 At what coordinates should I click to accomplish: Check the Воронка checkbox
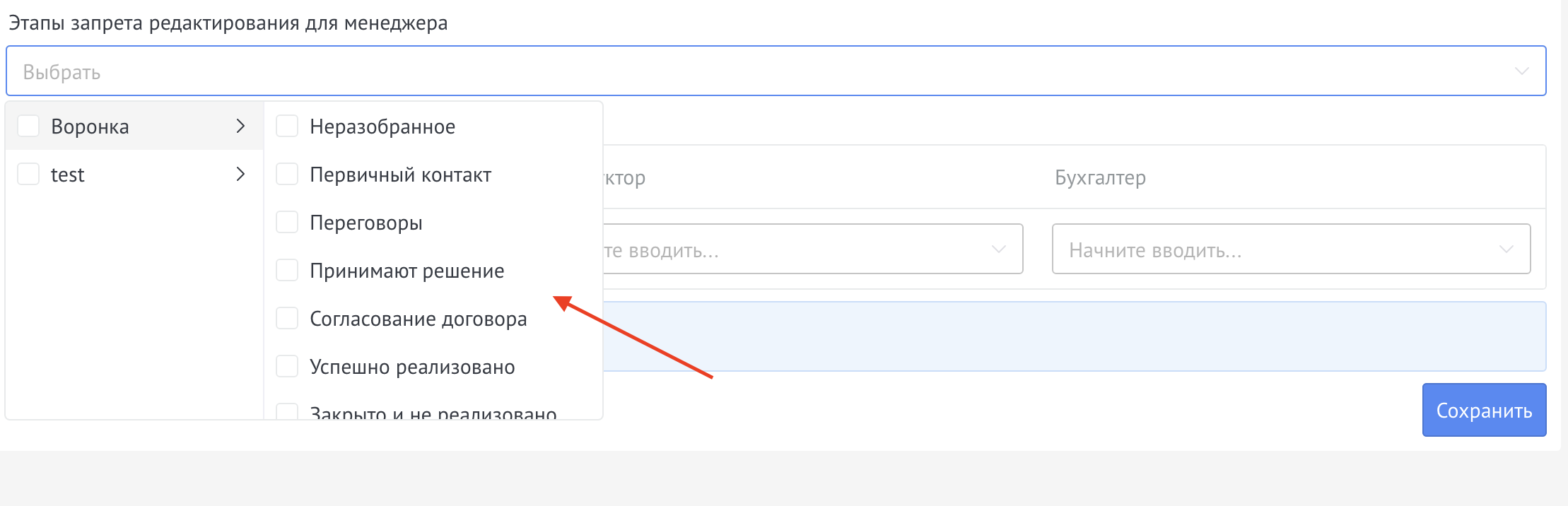[28, 126]
